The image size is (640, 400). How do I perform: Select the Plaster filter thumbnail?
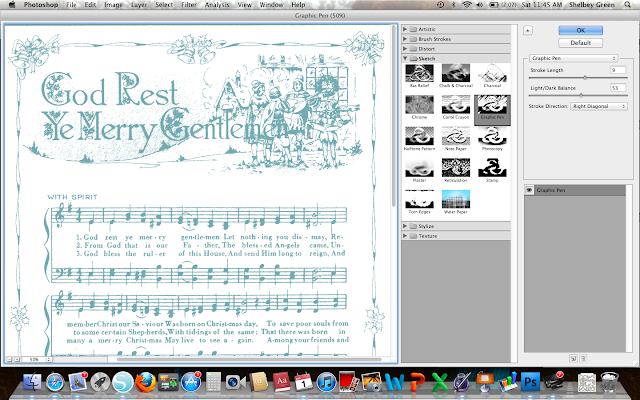pyautogui.click(x=419, y=170)
